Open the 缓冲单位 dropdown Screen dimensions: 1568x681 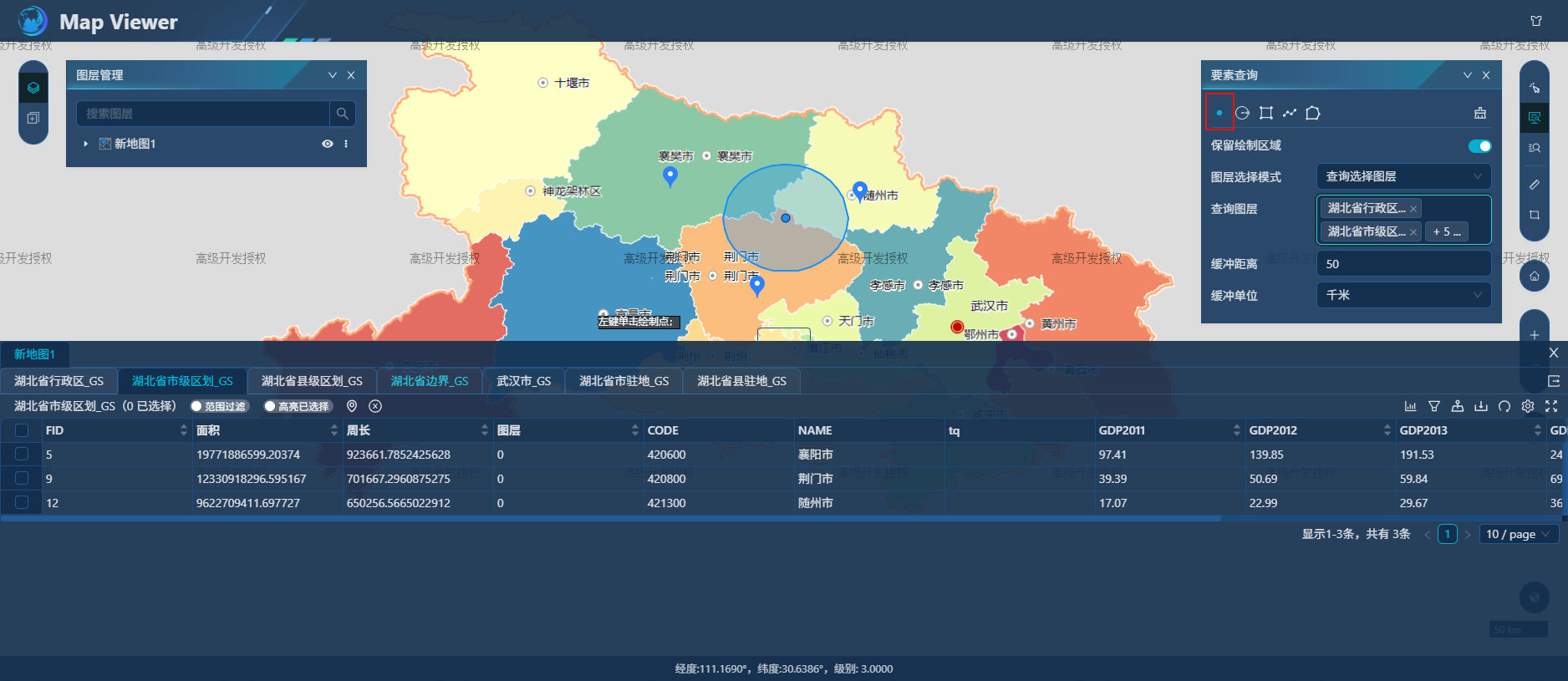[1403, 295]
